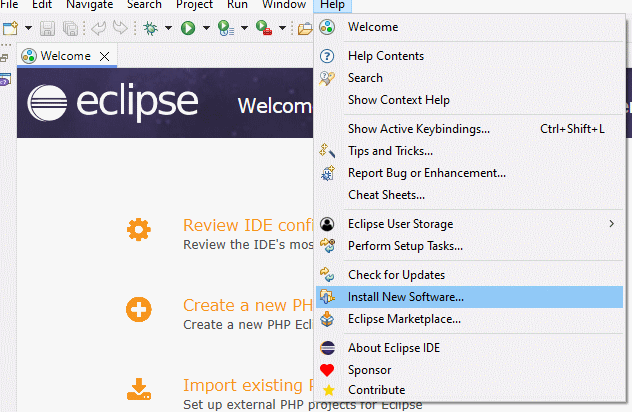The width and height of the screenshot is (632, 412).
Task: Click the Save All toolbar icon
Action: click(x=71, y=28)
